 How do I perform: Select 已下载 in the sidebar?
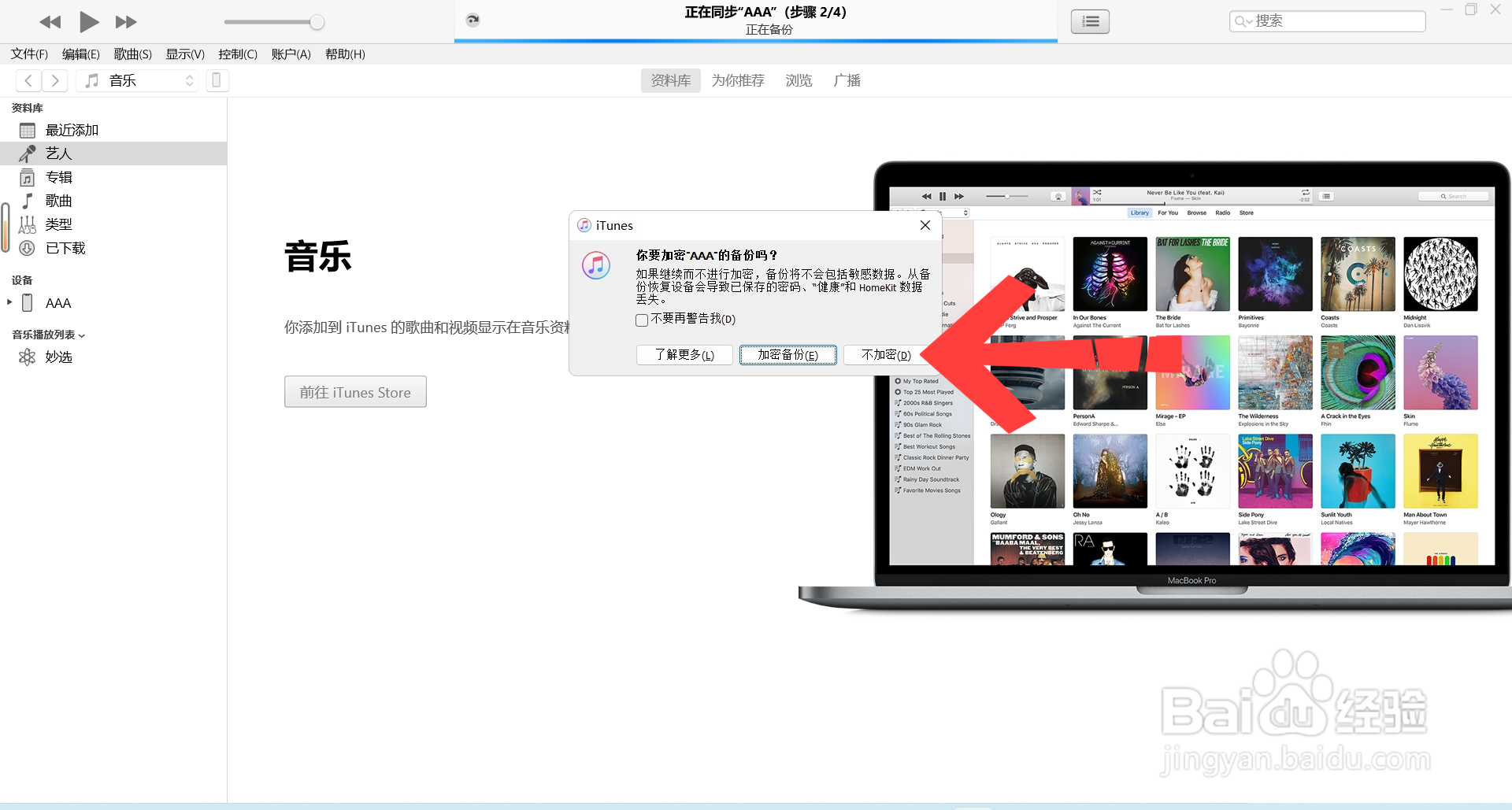click(x=113, y=248)
